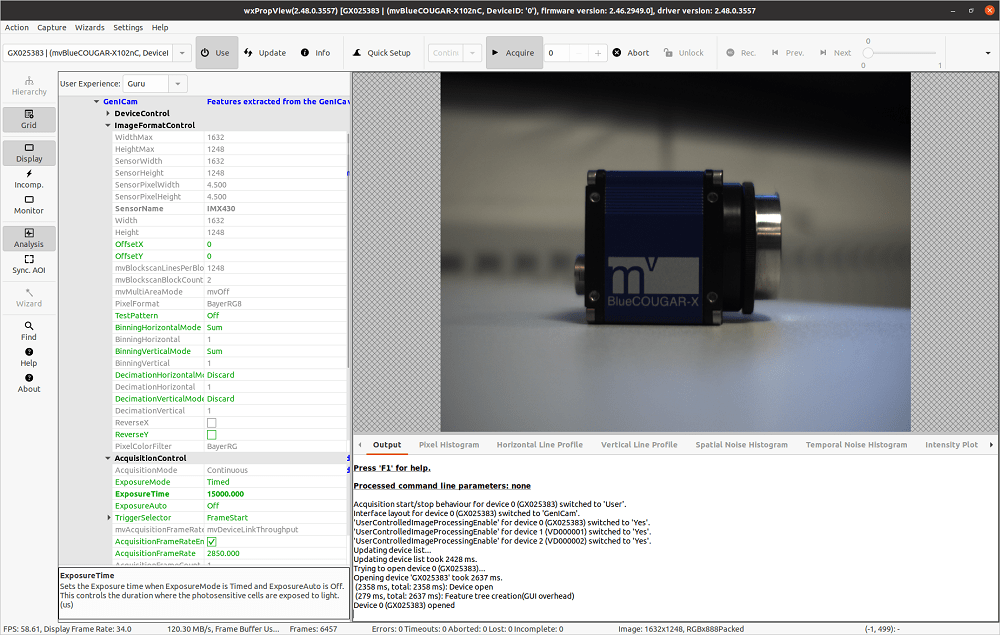
Task: Open the Incomp. features panel
Action: (x=29, y=179)
